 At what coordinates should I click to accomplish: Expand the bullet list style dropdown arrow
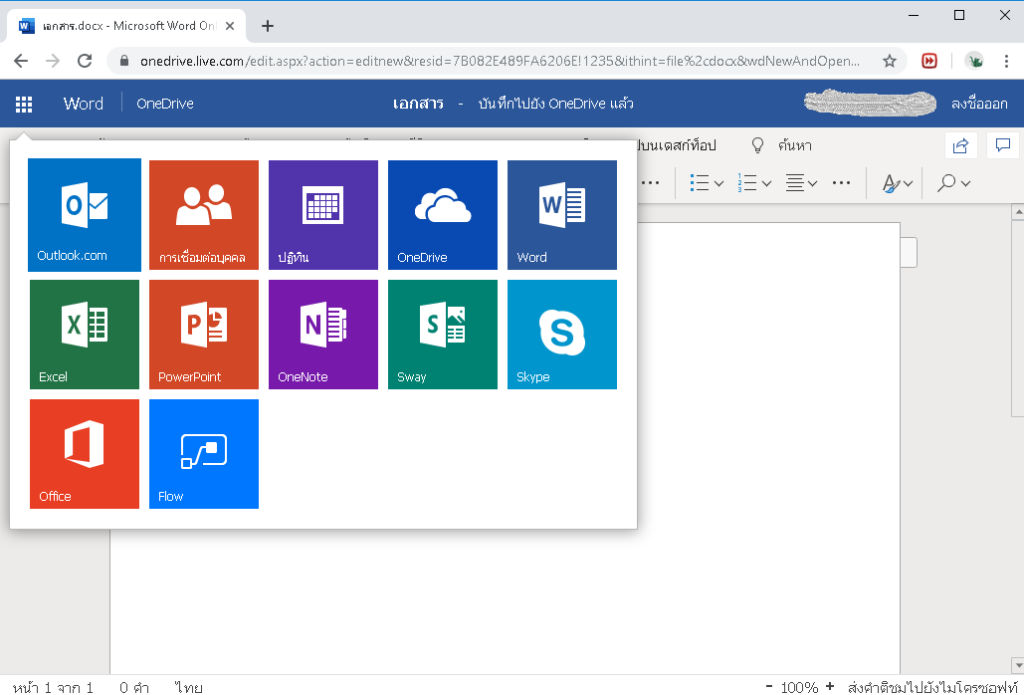pos(719,184)
